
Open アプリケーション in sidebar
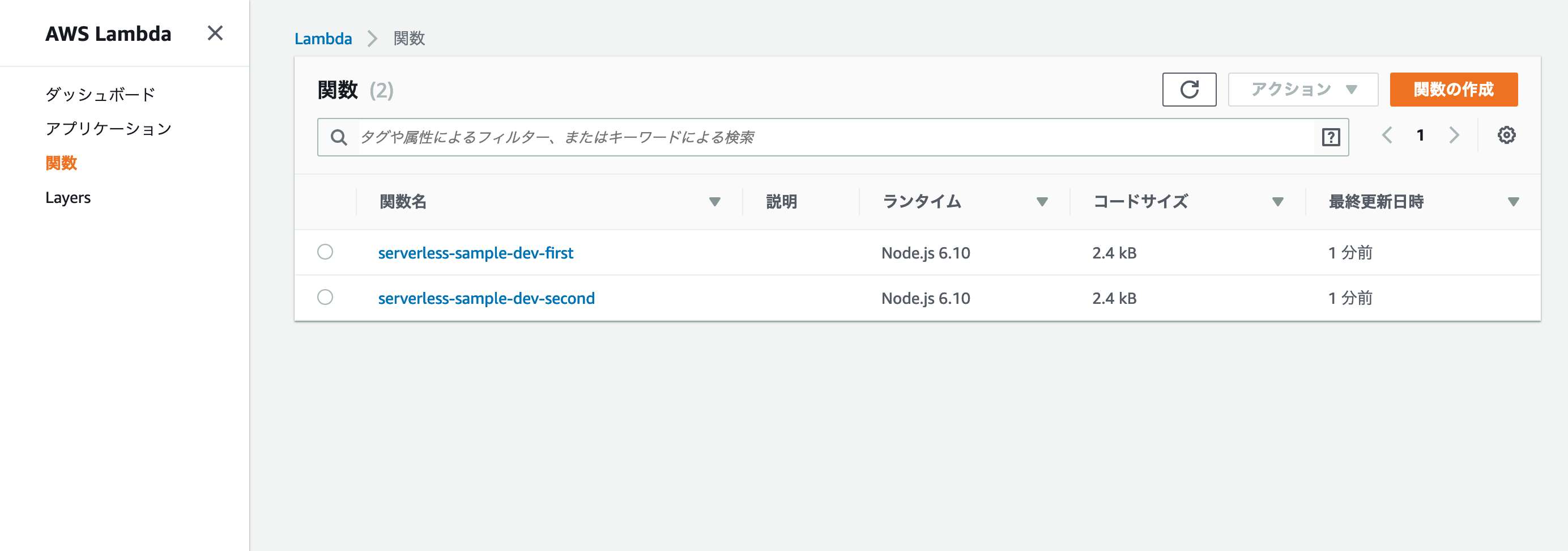tap(109, 129)
